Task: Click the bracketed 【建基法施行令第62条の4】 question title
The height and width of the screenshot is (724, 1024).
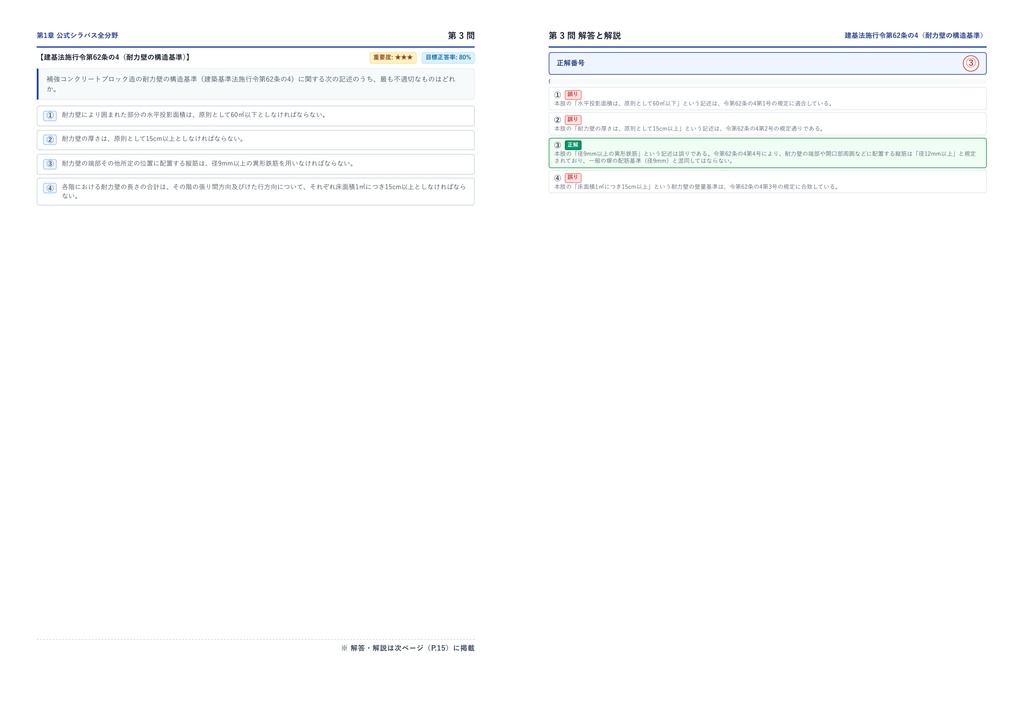Action: [114, 57]
